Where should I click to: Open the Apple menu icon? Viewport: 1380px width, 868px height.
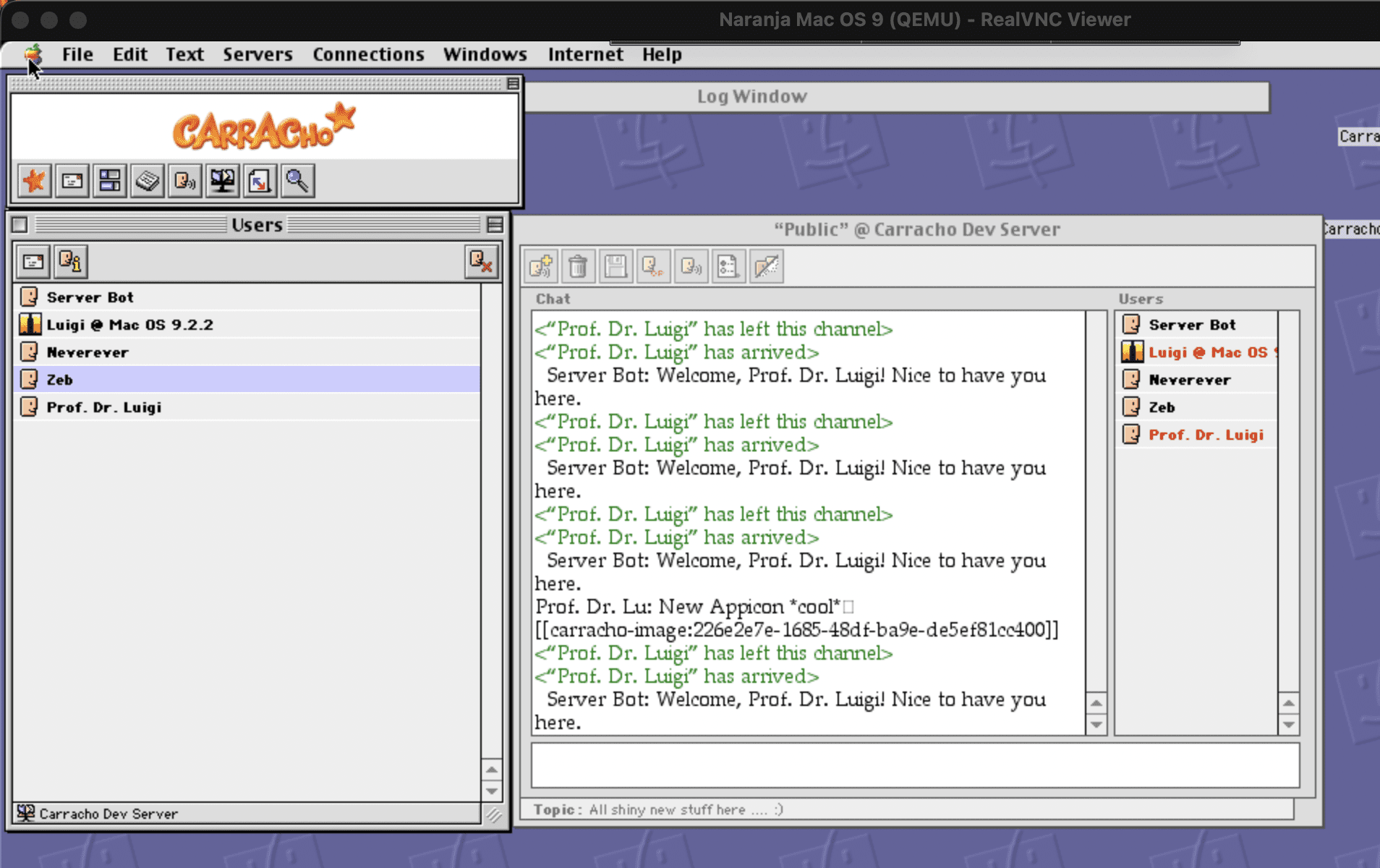(33, 54)
